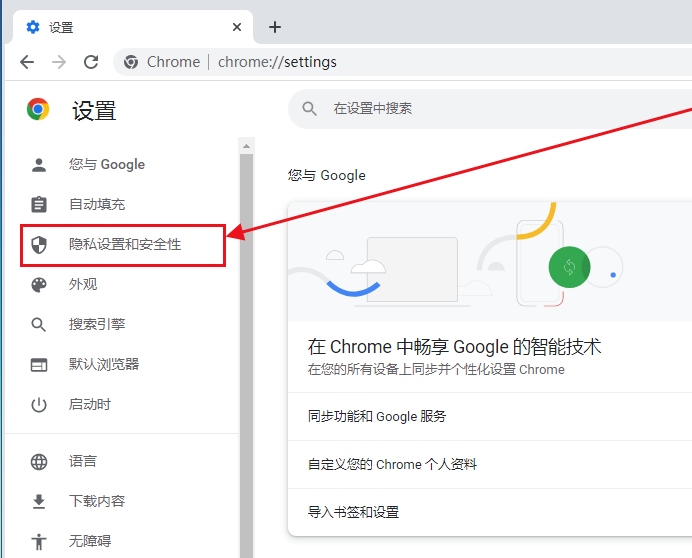Open 导入书签和设置 row

(490, 513)
